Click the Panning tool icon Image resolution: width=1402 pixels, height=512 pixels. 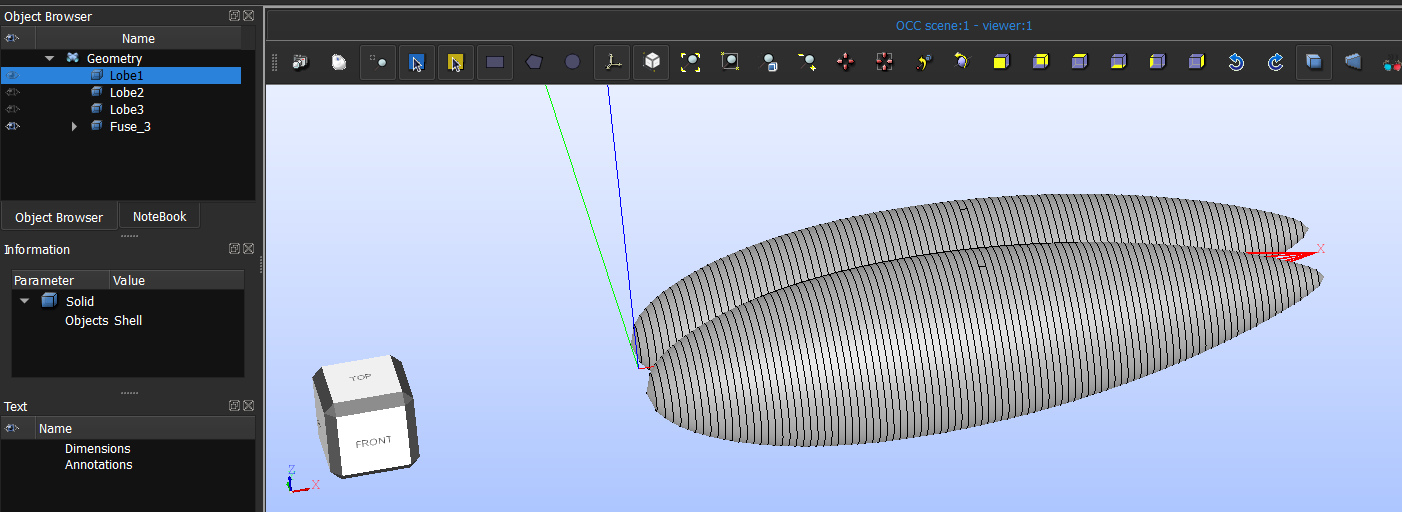coord(845,62)
